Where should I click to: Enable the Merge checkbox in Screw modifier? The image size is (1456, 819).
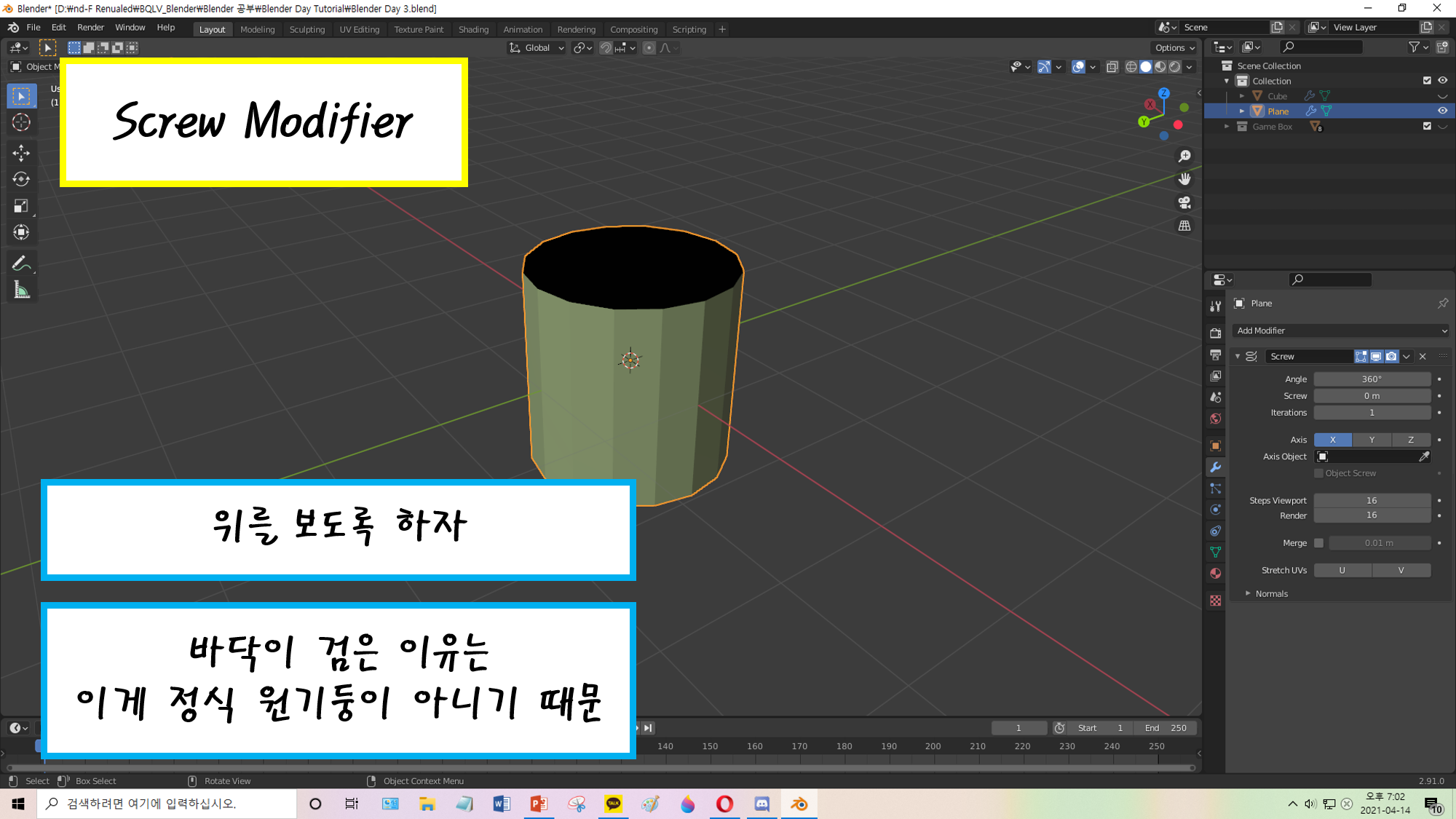pyautogui.click(x=1318, y=543)
